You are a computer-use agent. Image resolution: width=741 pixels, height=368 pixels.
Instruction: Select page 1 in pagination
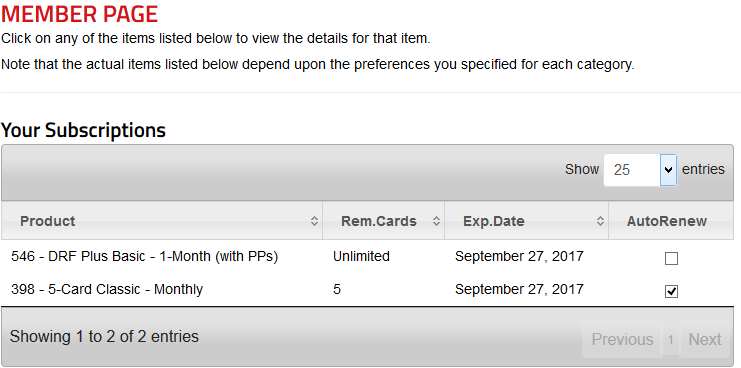coord(671,339)
